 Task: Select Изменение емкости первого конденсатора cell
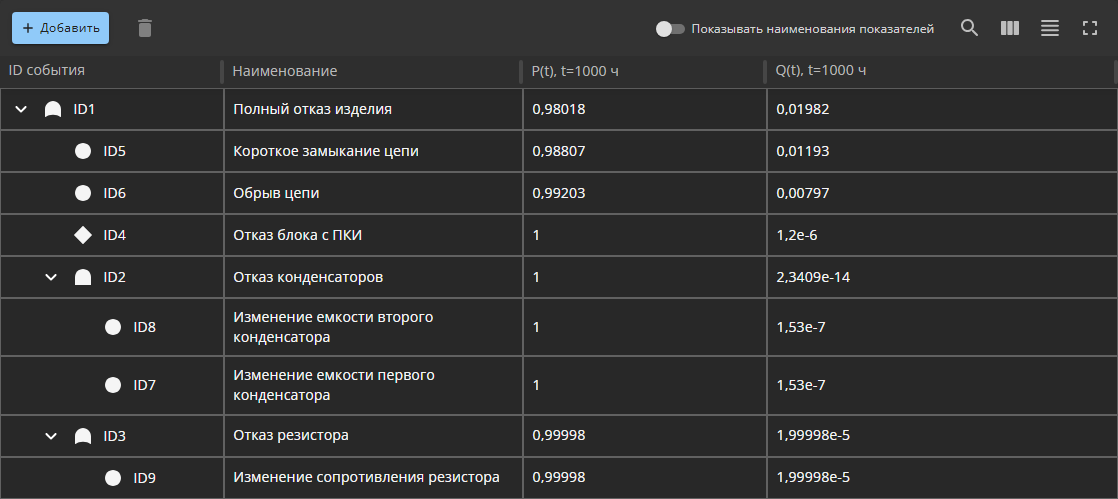(374, 385)
